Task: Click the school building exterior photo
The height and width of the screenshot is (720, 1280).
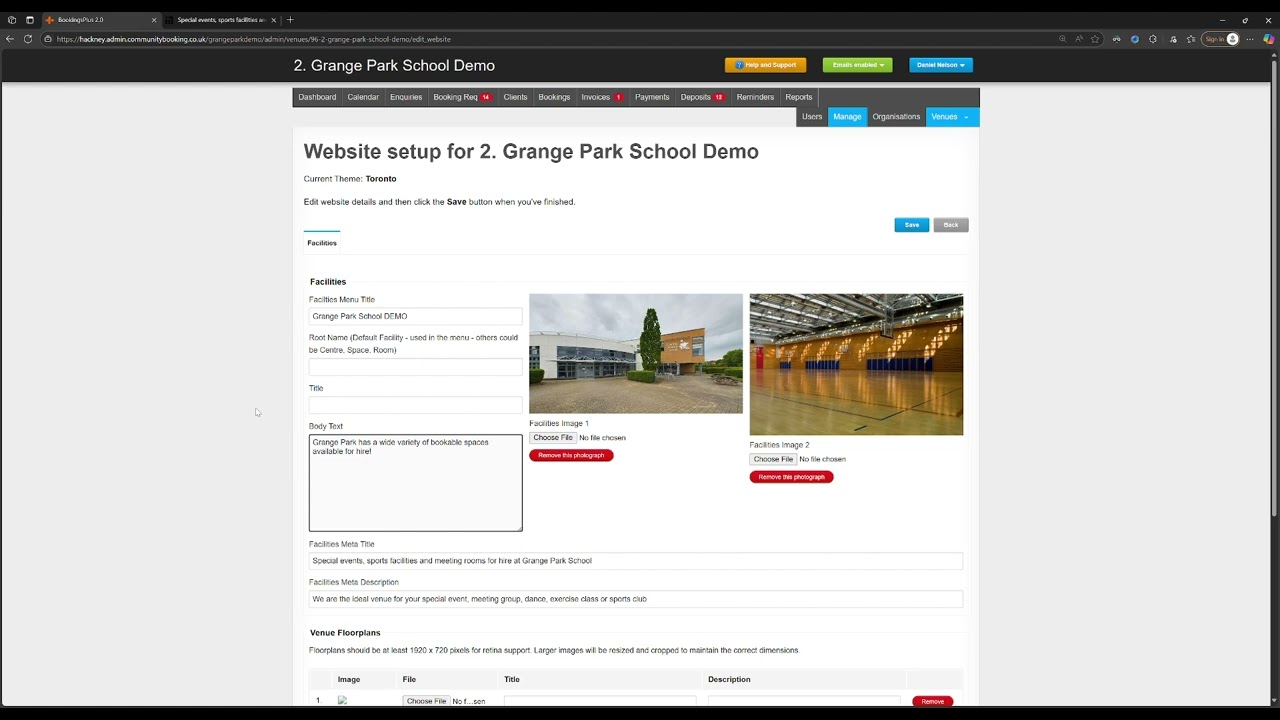Action: click(636, 354)
